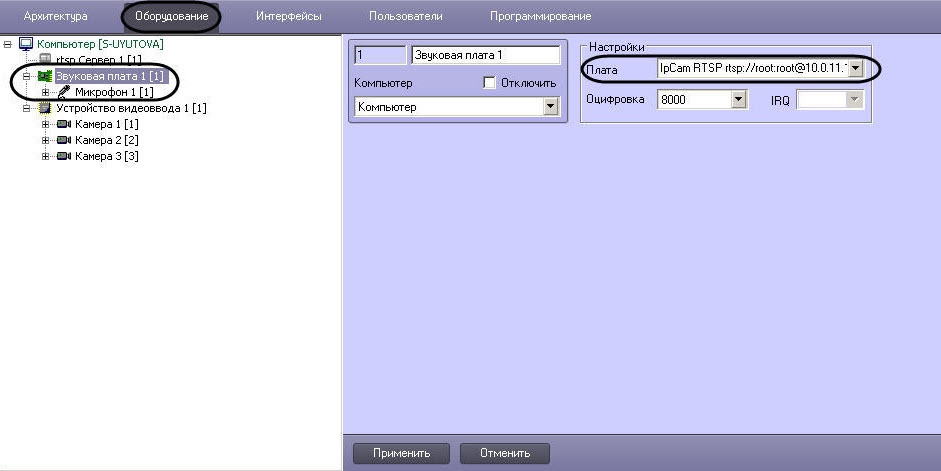This screenshot has width=941, height=471.
Task: Click the Микрофон 1 microphone icon
Action: [64, 92]
